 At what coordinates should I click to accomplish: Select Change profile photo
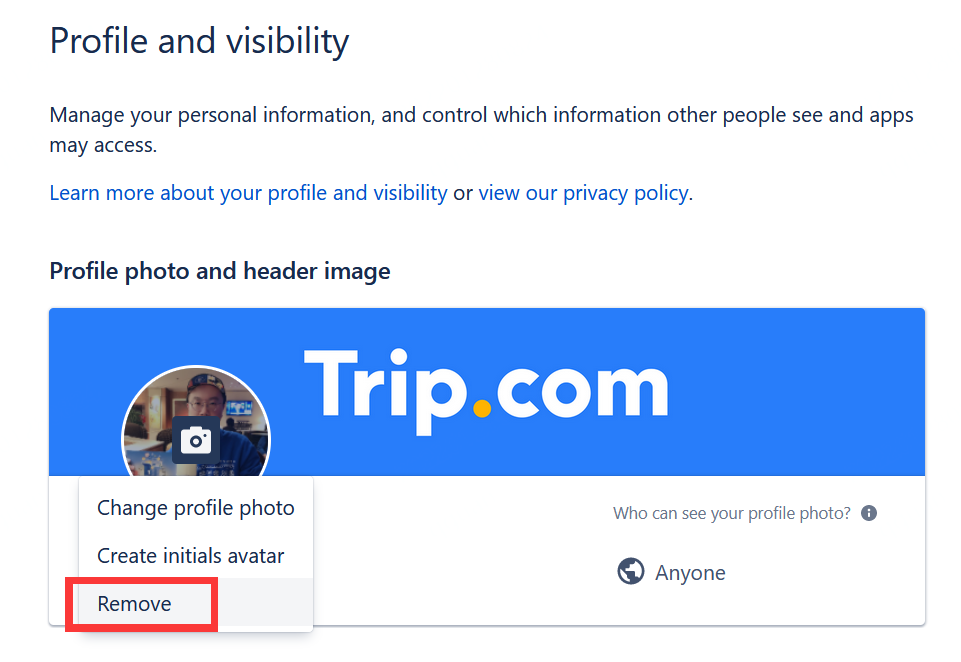195,508
